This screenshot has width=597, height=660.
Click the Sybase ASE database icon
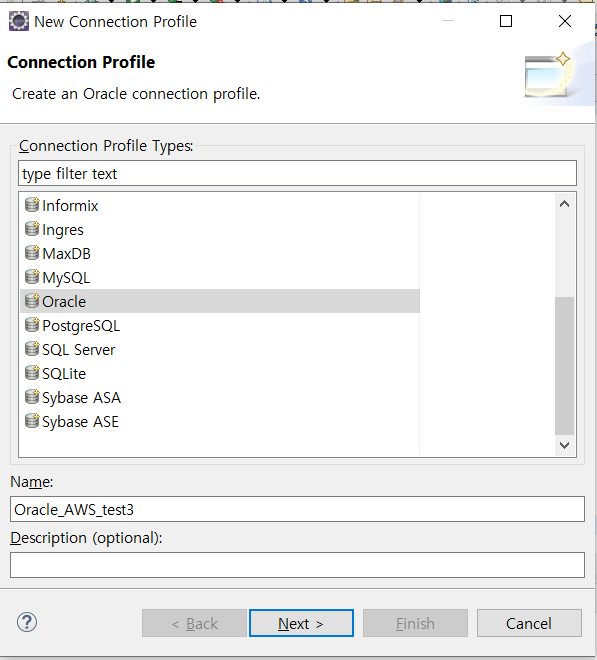click(32, 421)
